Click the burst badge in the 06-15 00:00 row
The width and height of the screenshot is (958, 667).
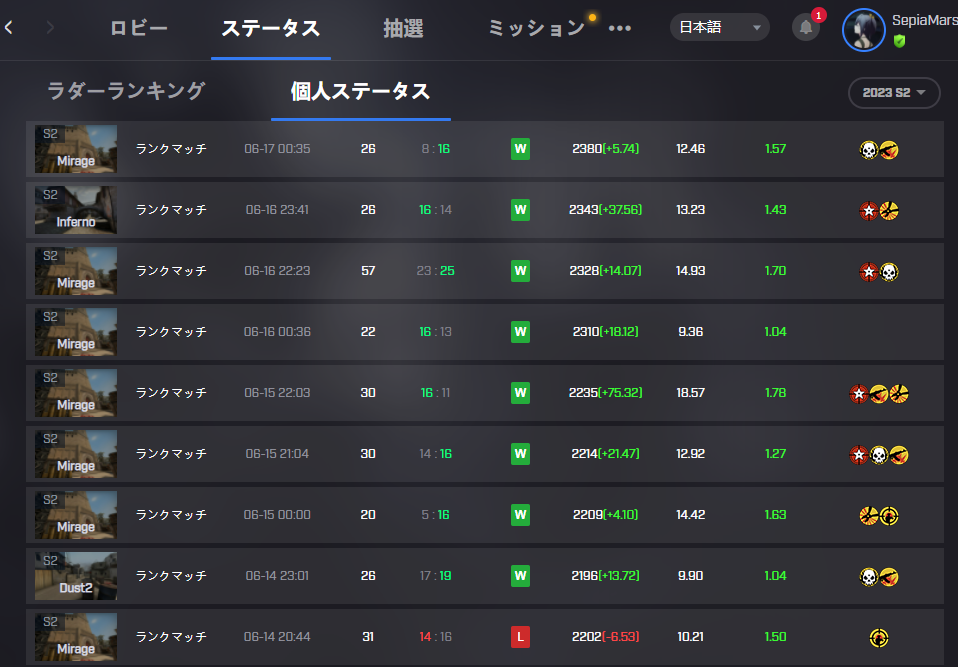click(869, 516)
